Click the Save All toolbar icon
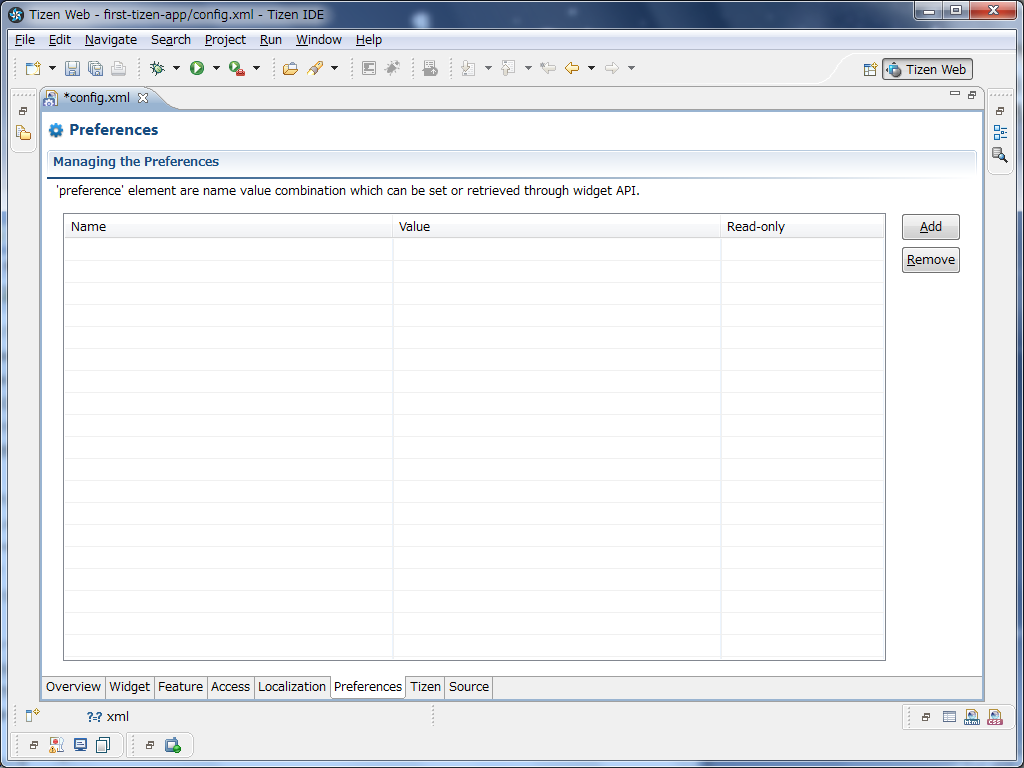This screenshot has height=768, width=1024. [95, 68]
